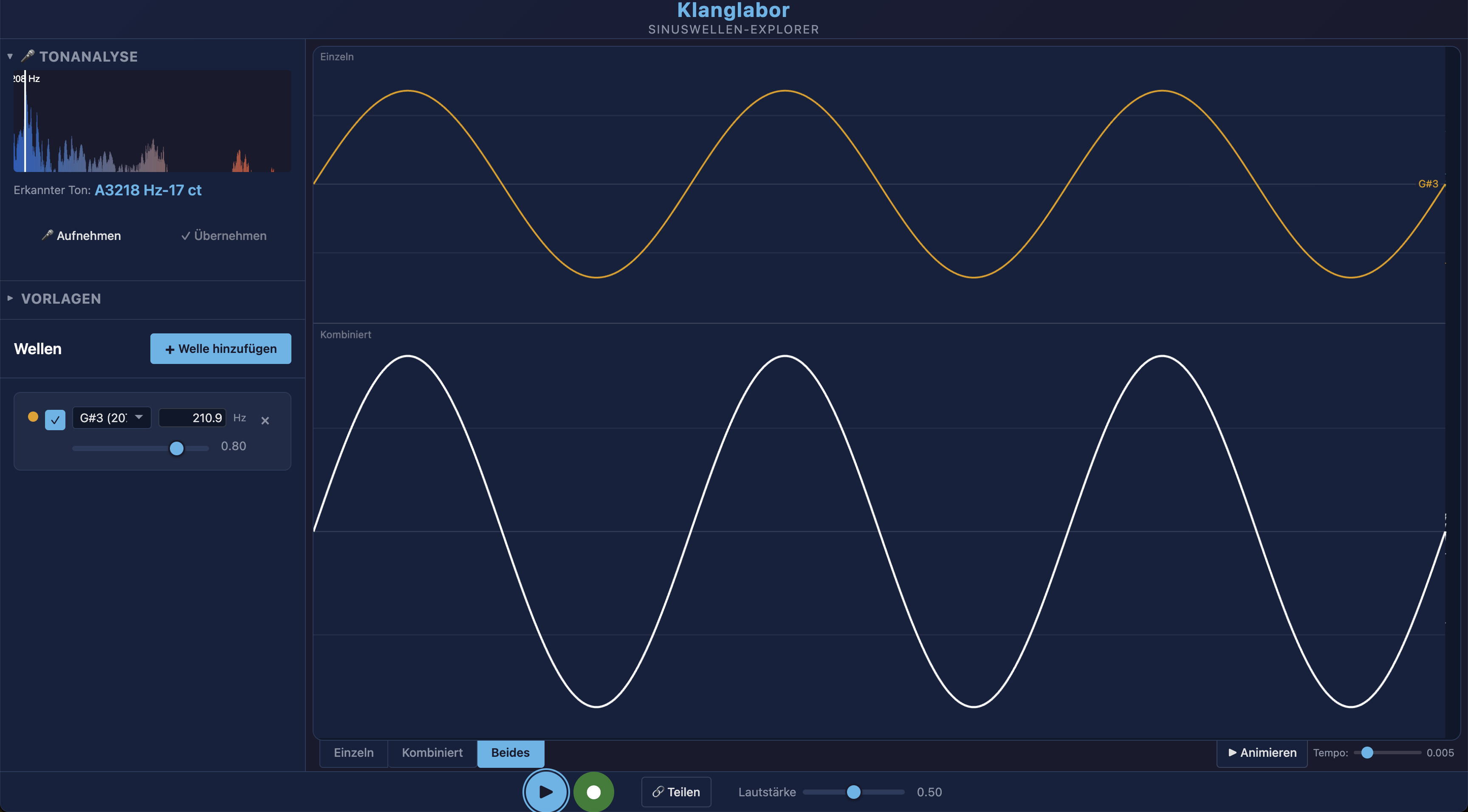The height and width of the screenshot is (812, 1468).
Task: Click the Teilen link icon button
Action: point(676,792)
